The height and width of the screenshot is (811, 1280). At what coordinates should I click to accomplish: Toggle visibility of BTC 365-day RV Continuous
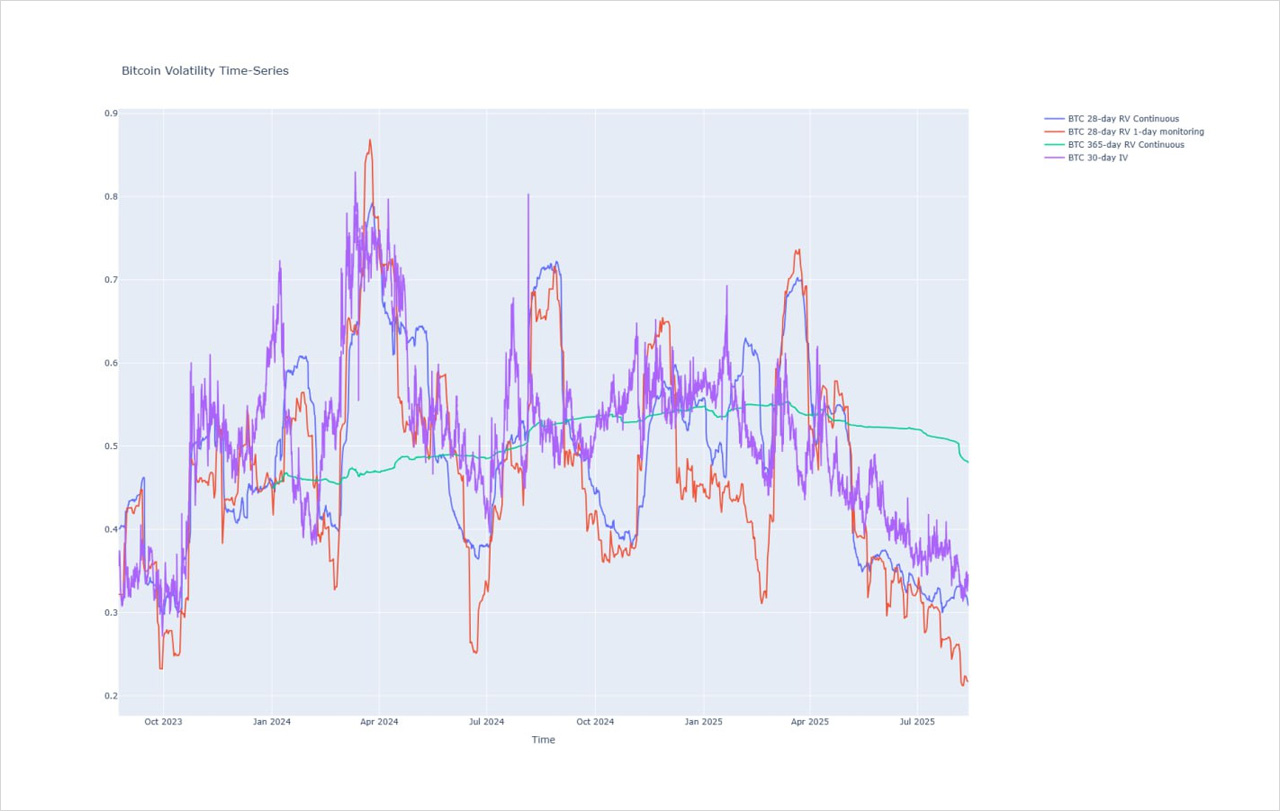pos(1125,144)
